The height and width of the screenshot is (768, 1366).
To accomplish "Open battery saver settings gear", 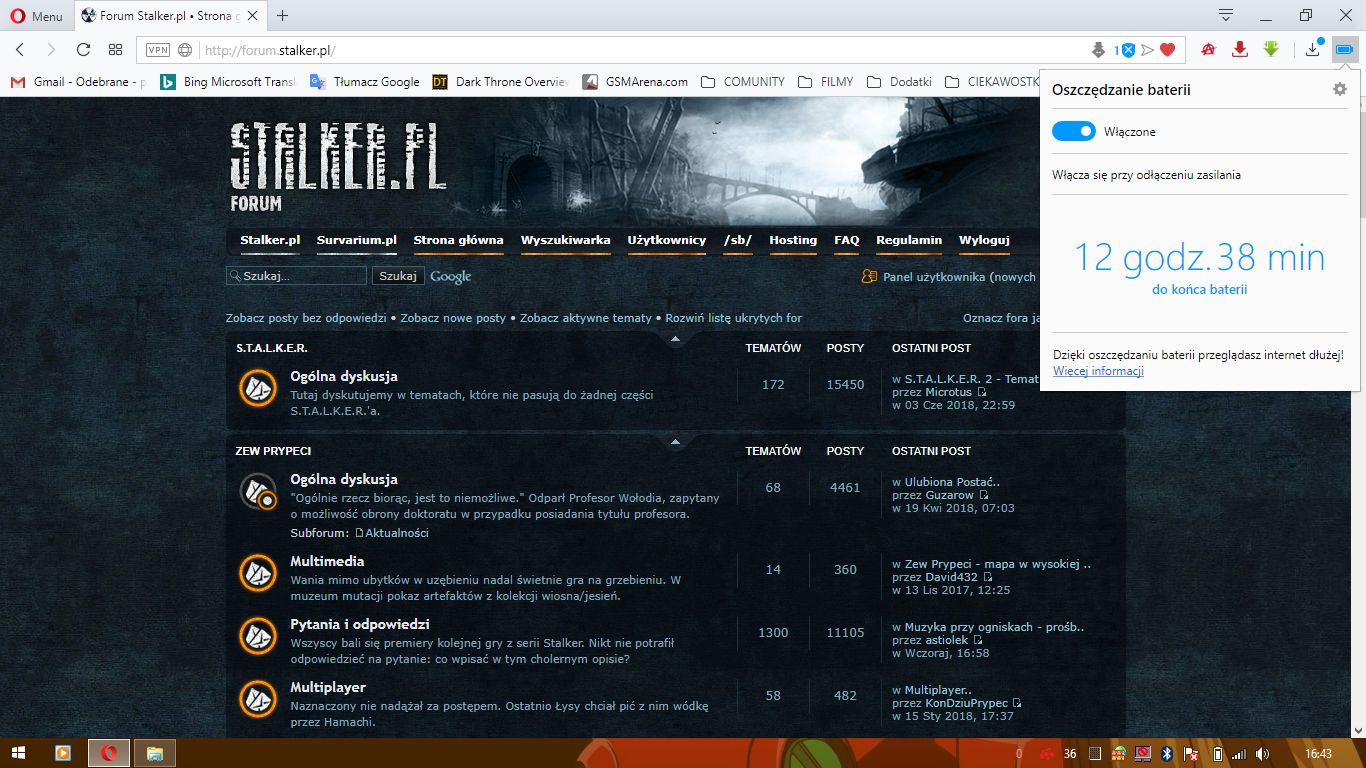I will [1340, 89].
